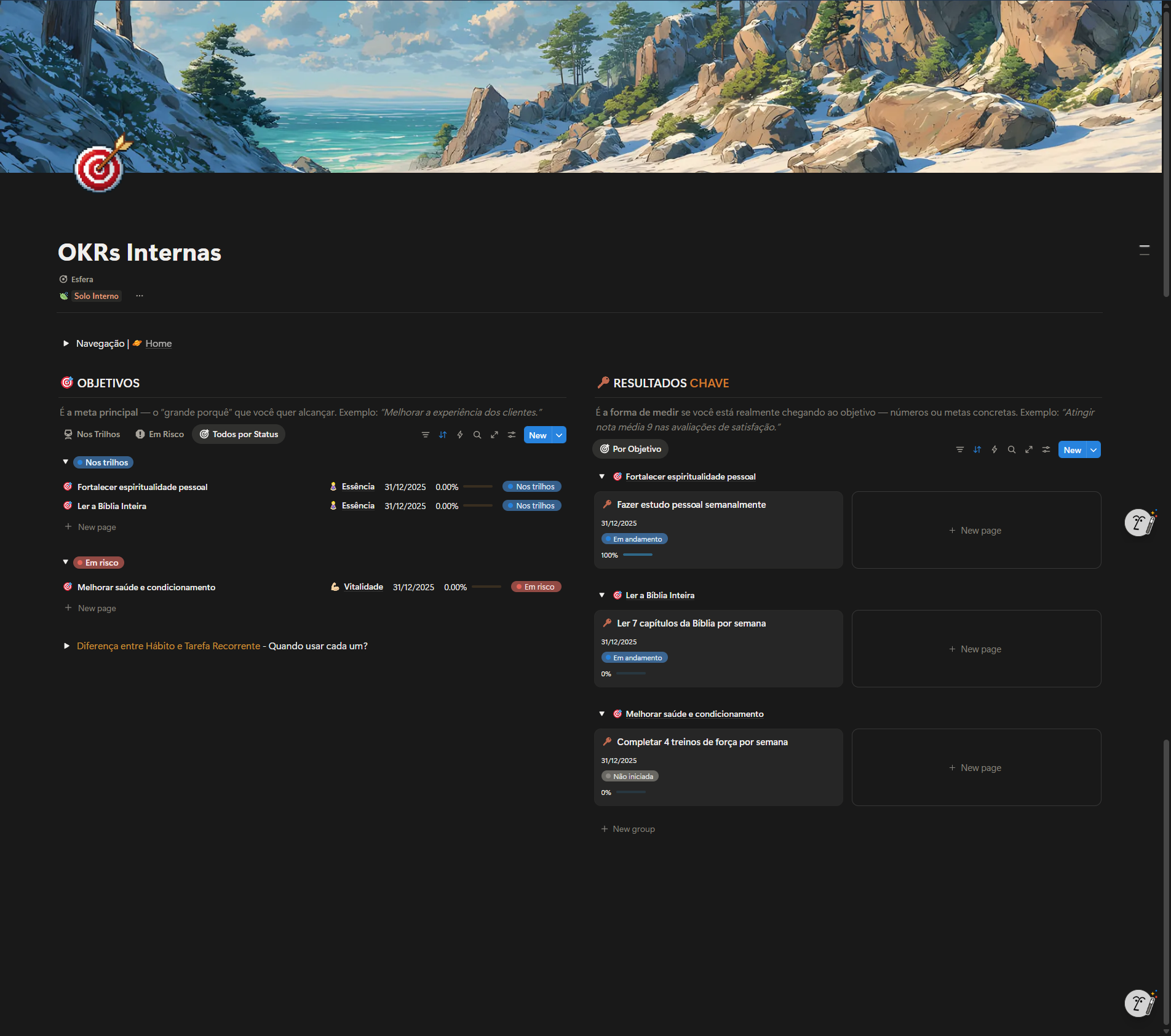Click the filter icon in Objetivos toolbar

[x=425, y=435]
